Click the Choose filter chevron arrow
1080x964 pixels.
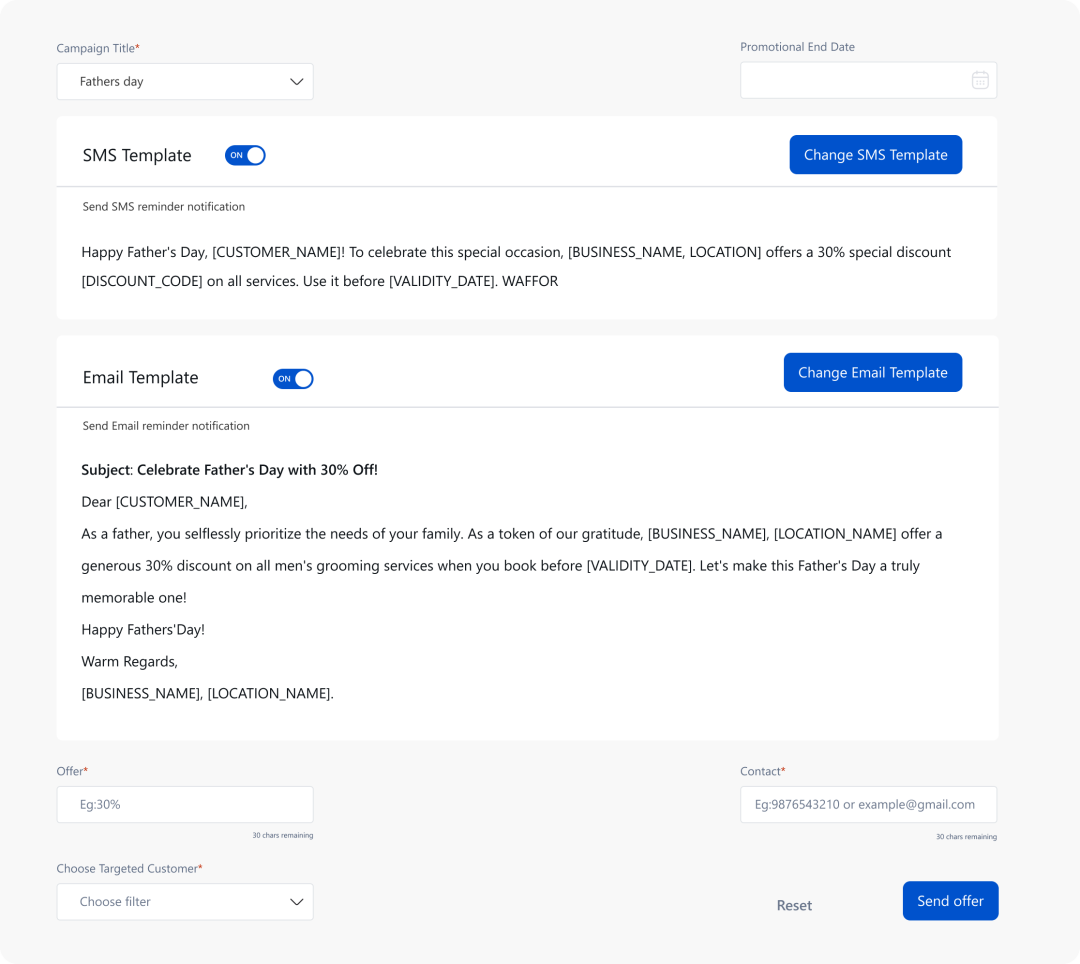(x=296, y=902)
